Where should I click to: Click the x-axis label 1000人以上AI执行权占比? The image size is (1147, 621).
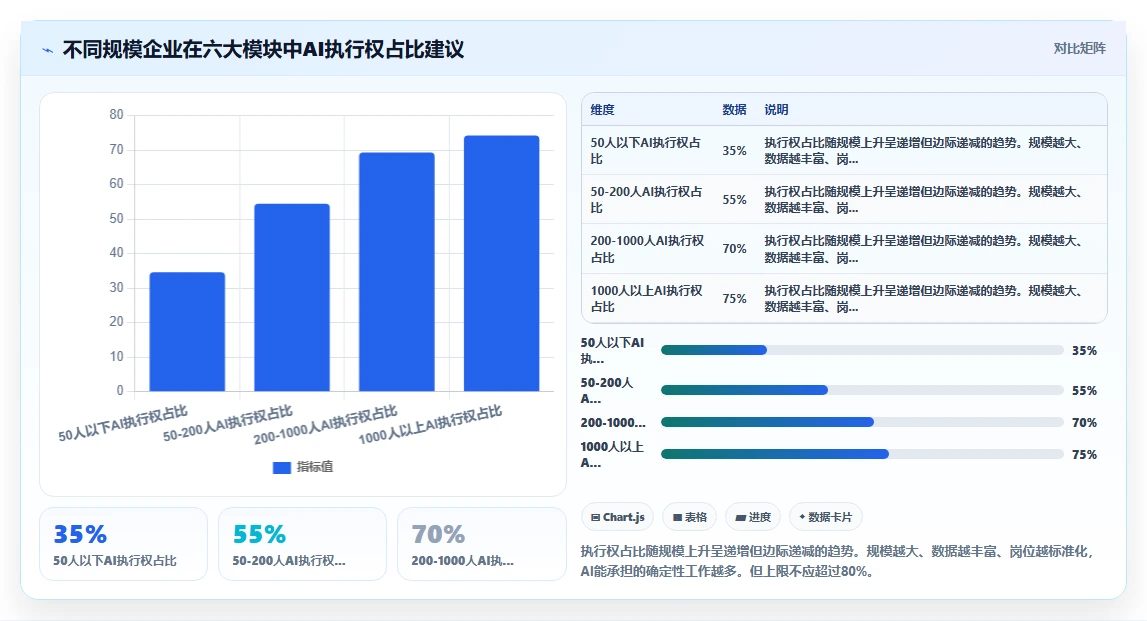430,425
